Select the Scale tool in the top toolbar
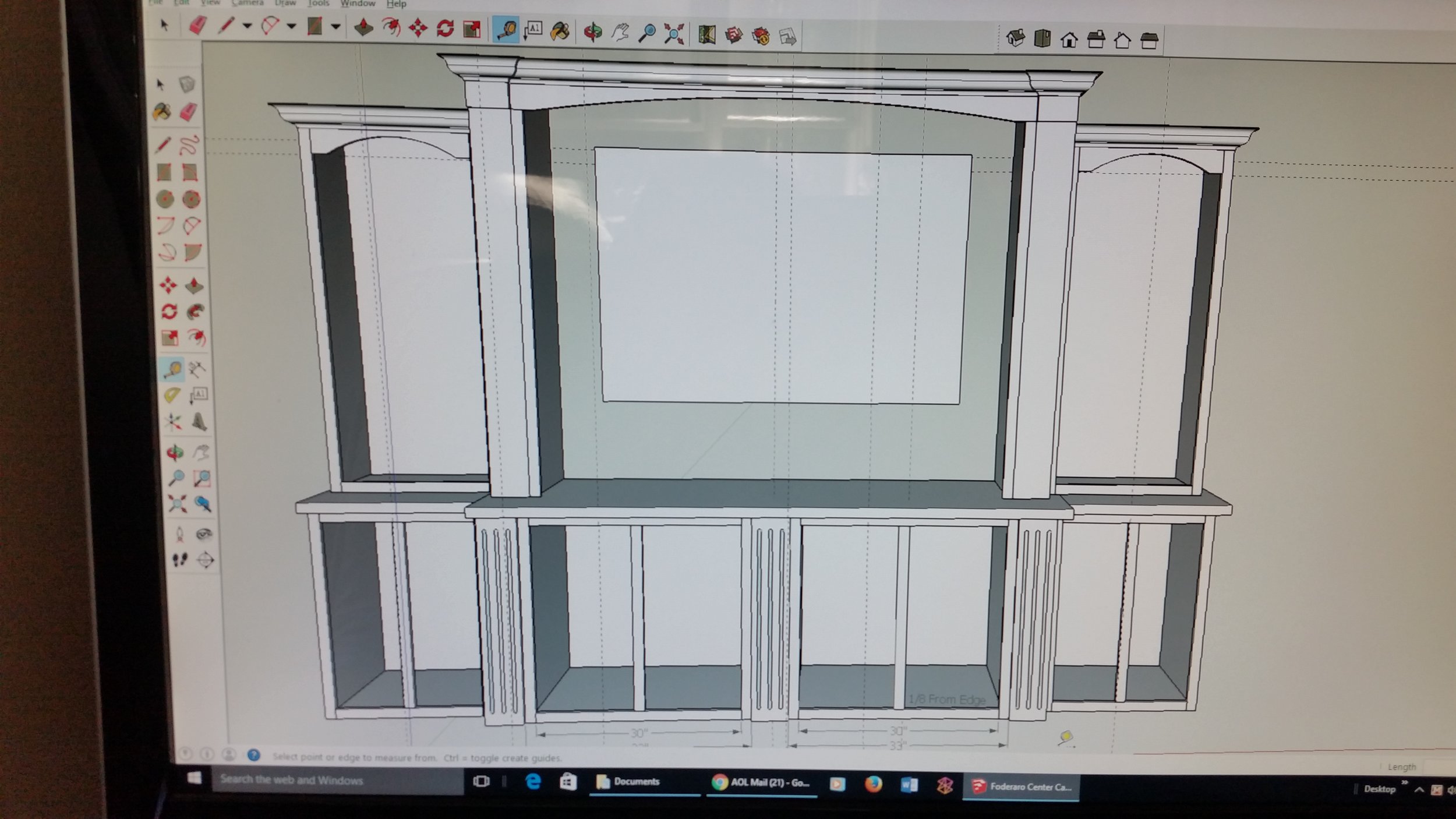This screenshot has height=819, width=1456. coord(472,29)
